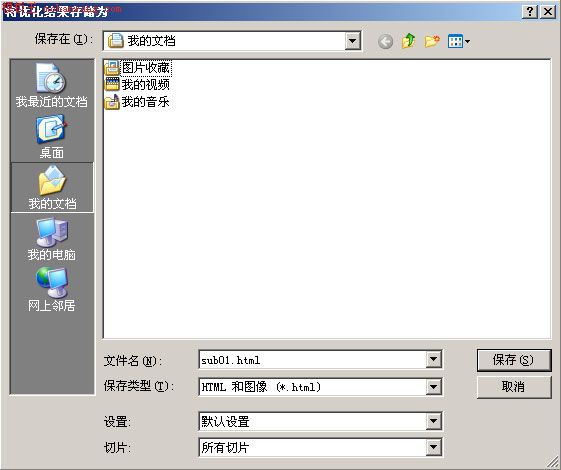The image size is (561, 470).
Task: Click the 保存 button
Action: (x=514, y=360)
